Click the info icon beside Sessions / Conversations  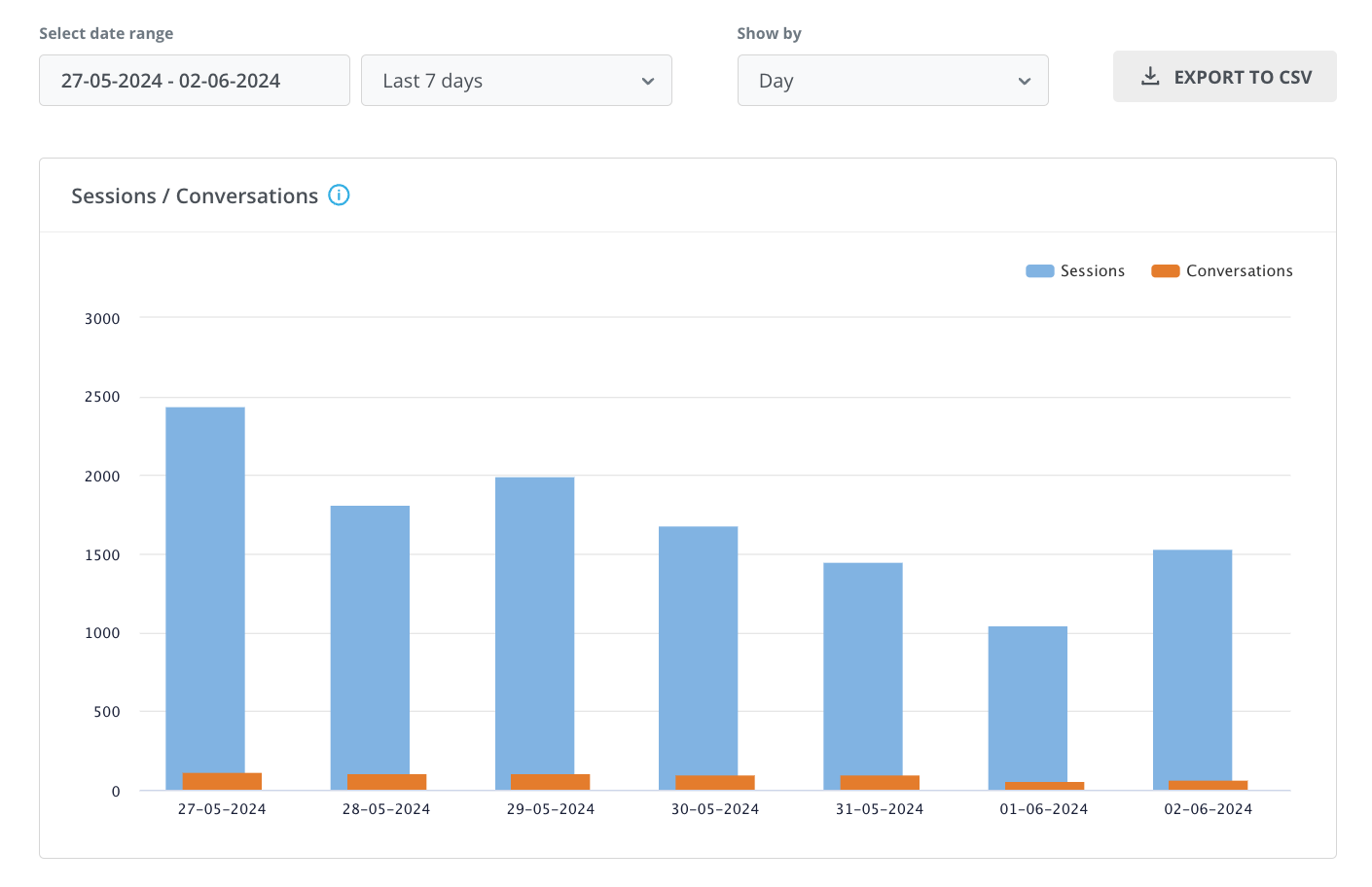coord(339,195)
